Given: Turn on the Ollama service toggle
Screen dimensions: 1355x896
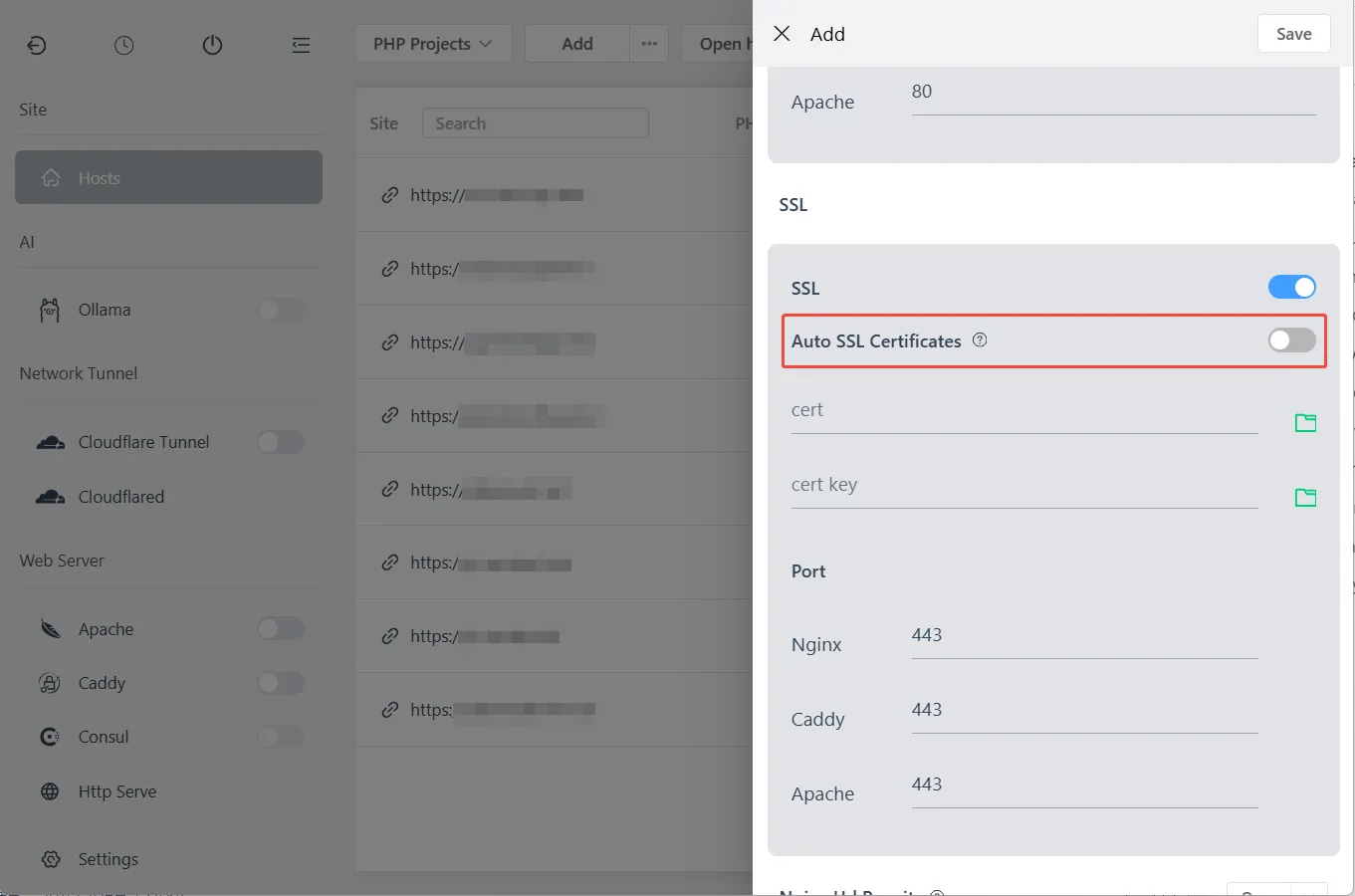Looking at the screenshot, I should pos(281,310).
